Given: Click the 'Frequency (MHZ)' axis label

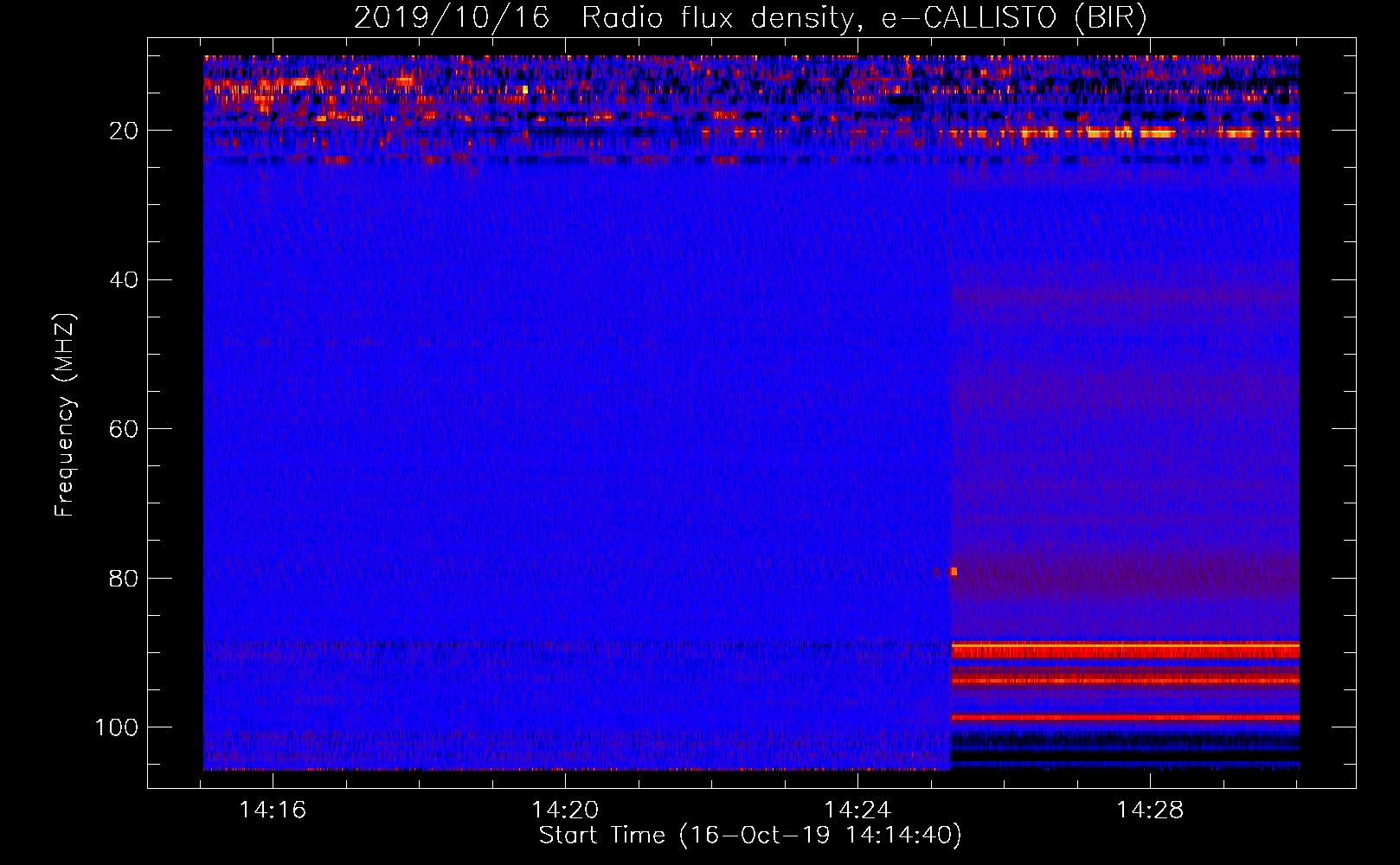Looking at the screenshot, I should (65, 414).
